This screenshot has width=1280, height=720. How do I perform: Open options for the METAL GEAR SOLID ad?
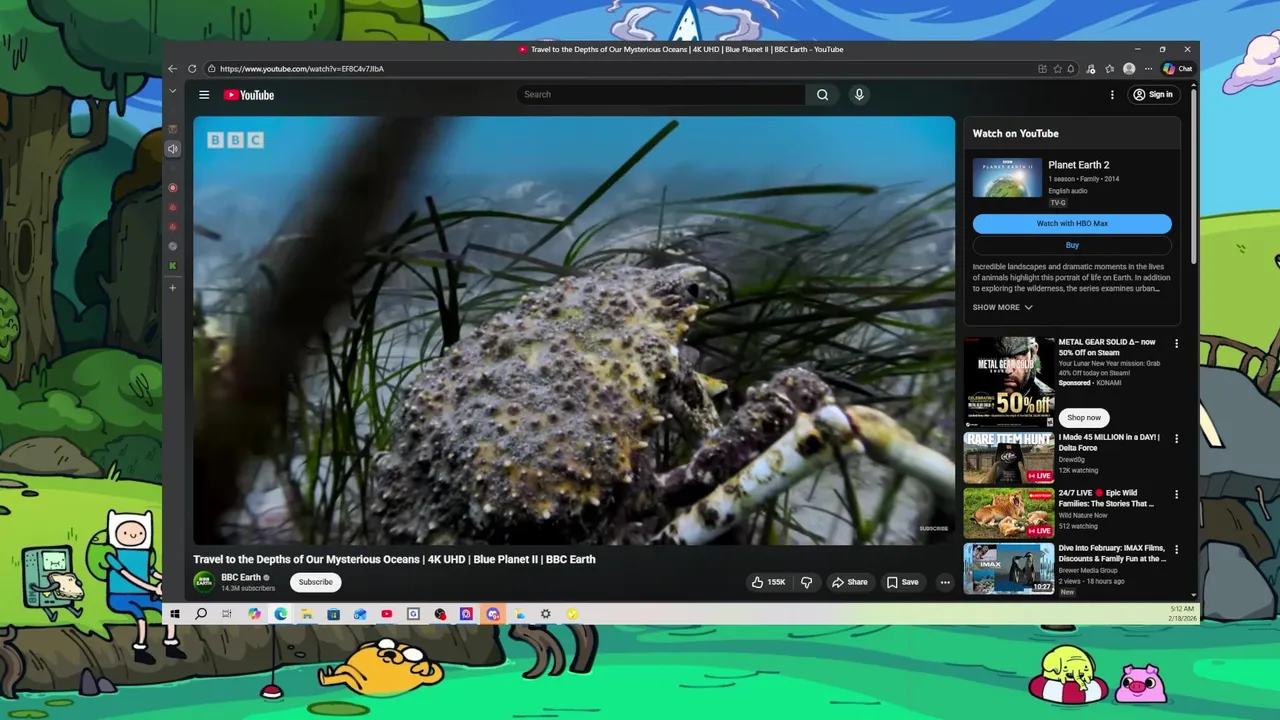[1176, 343]
